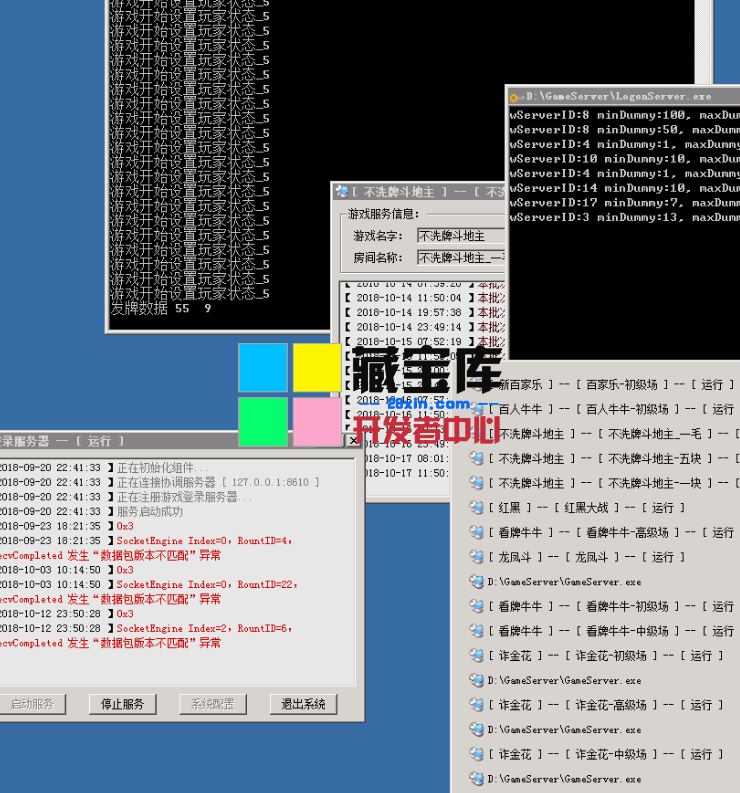Click the 启动服务 button
Viewport: 740px width, 793px height.
click(x=30, y=704)
